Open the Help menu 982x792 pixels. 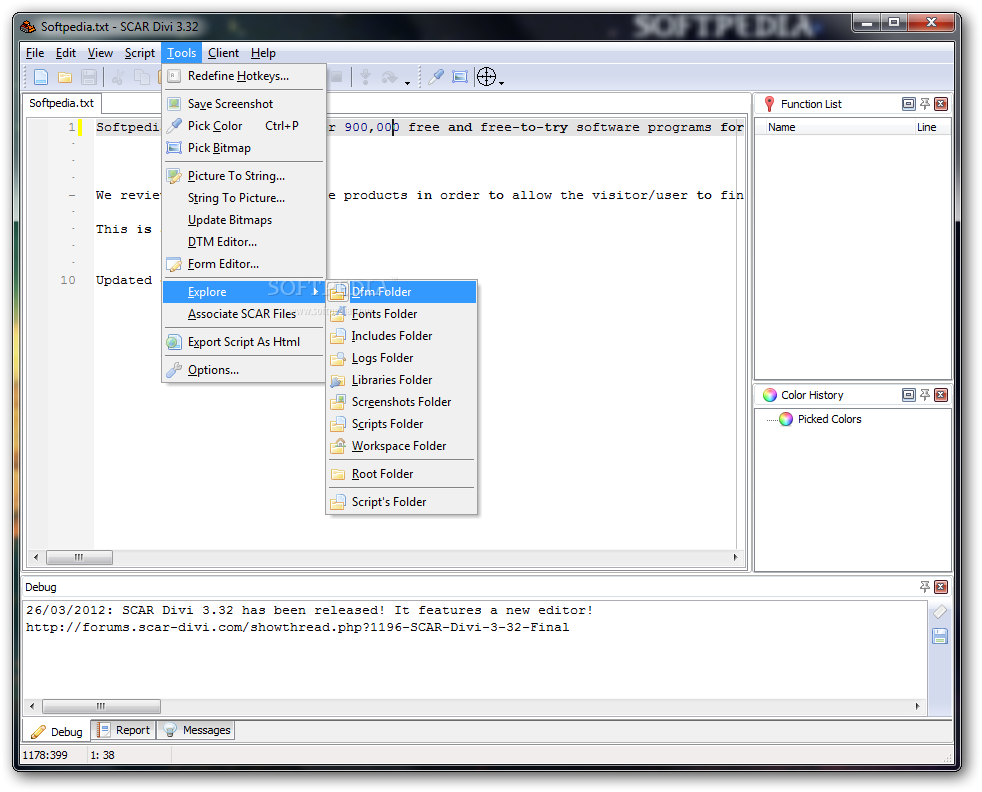(263, 53)
